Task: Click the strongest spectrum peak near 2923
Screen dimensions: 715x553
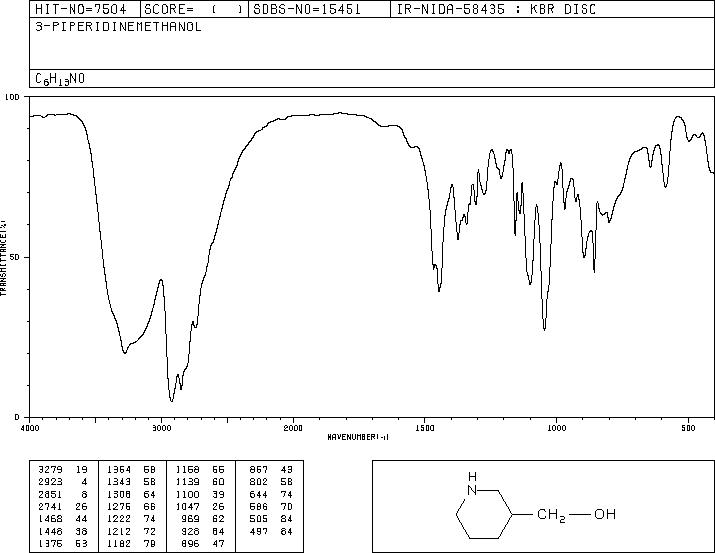Action: click(171, 400)
